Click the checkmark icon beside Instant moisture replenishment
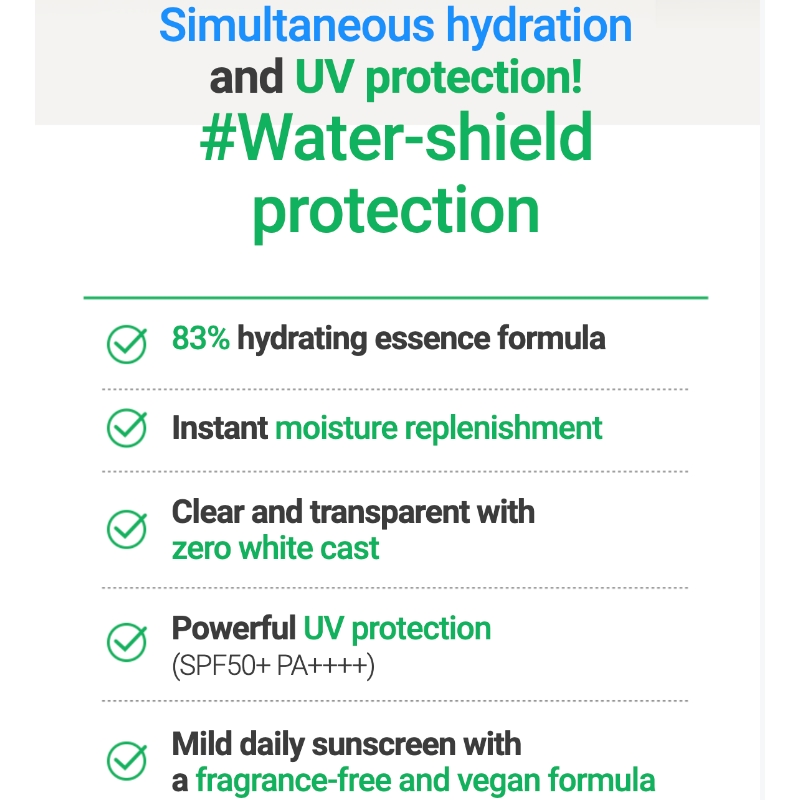 (127, 428)
